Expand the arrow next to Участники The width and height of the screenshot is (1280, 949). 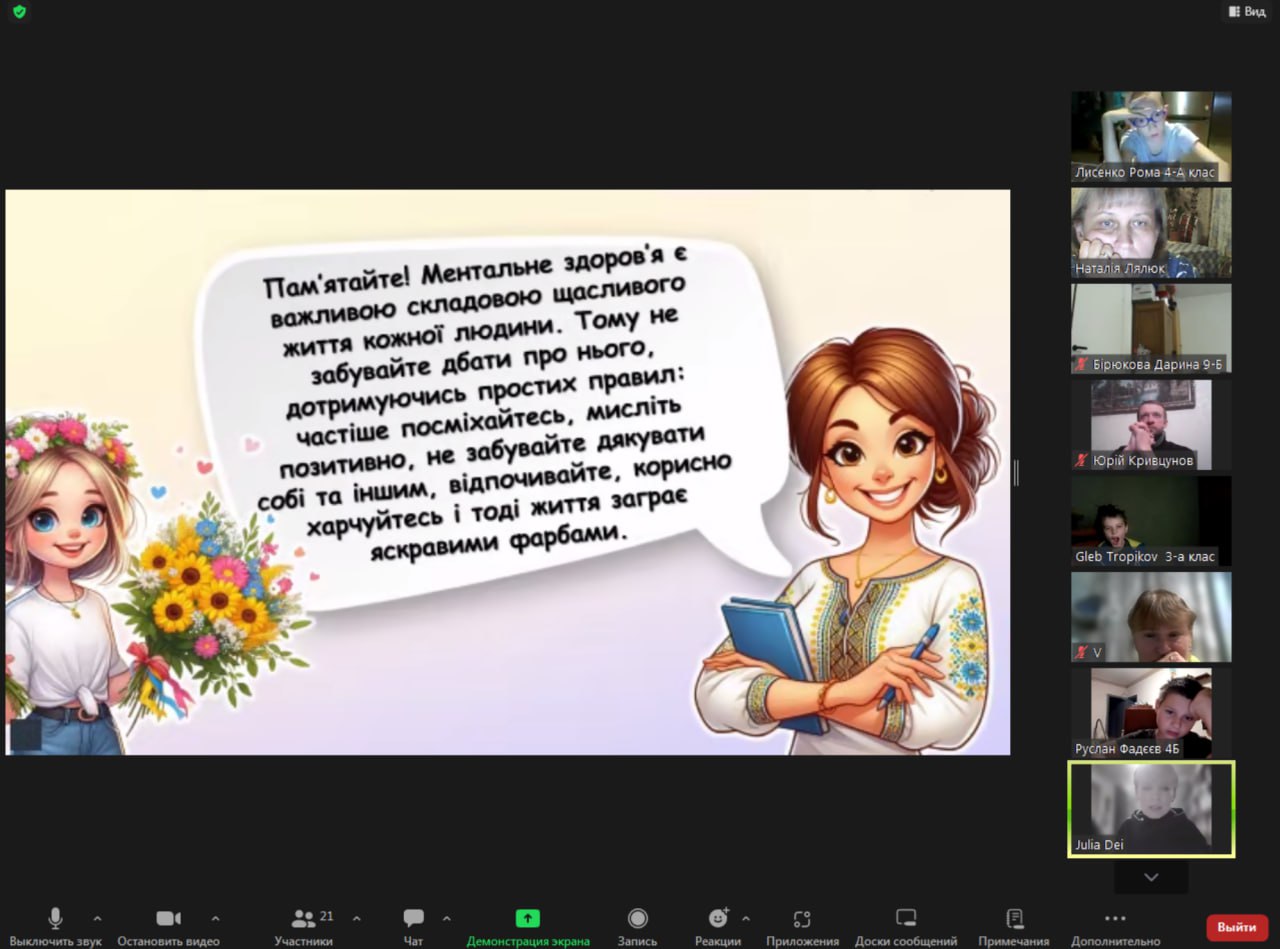click(357, 918)
